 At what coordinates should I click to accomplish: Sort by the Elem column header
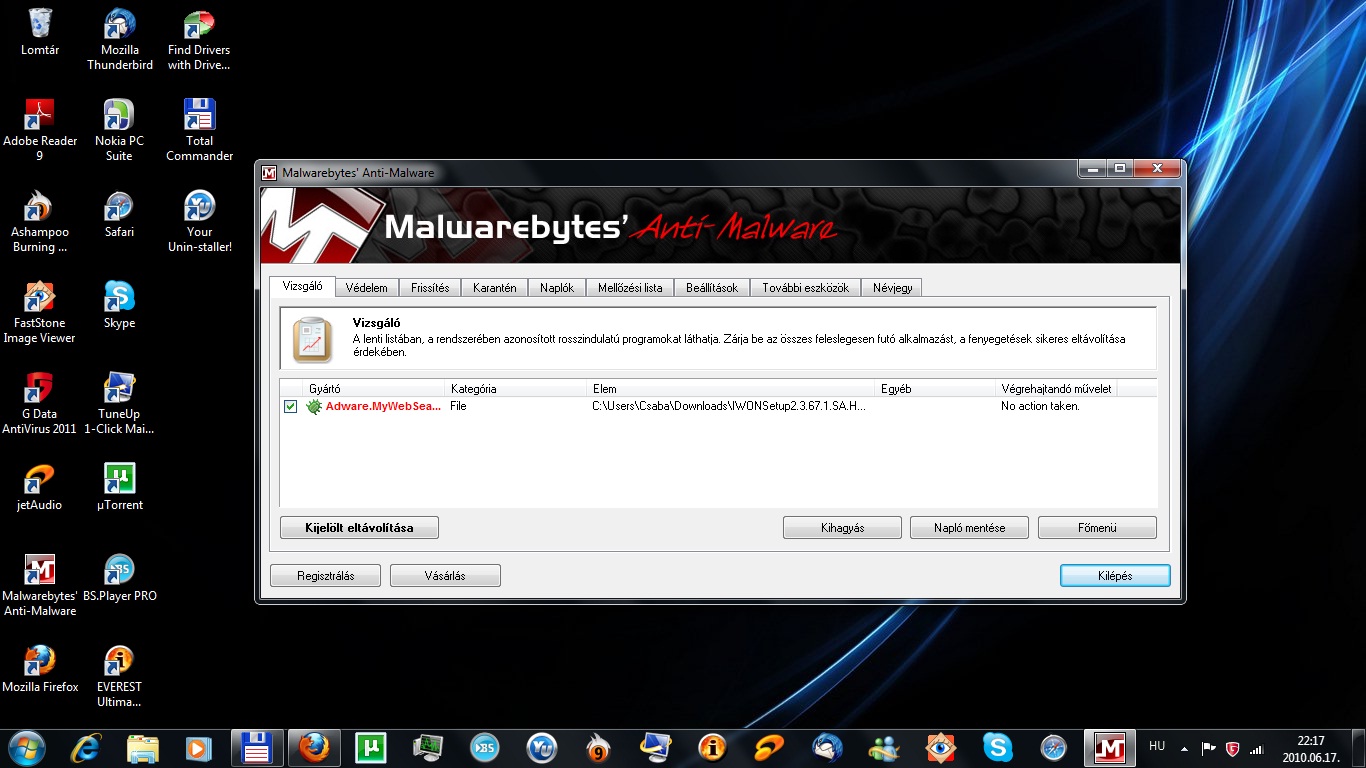(732, 389)
